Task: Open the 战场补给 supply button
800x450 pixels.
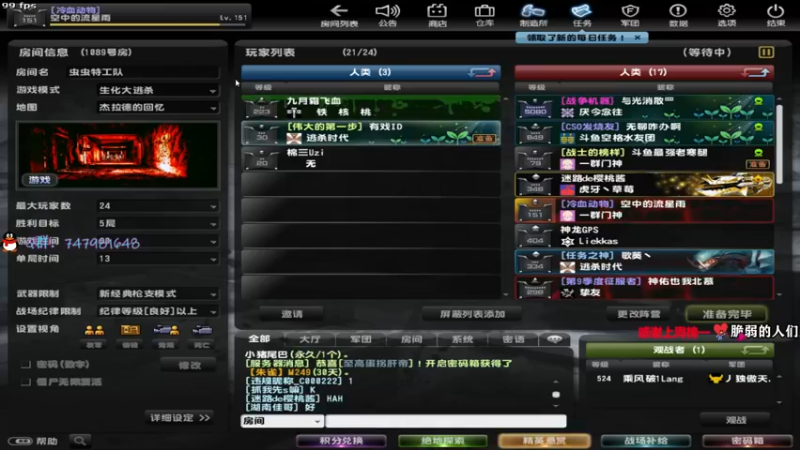Action: [645, 440]
